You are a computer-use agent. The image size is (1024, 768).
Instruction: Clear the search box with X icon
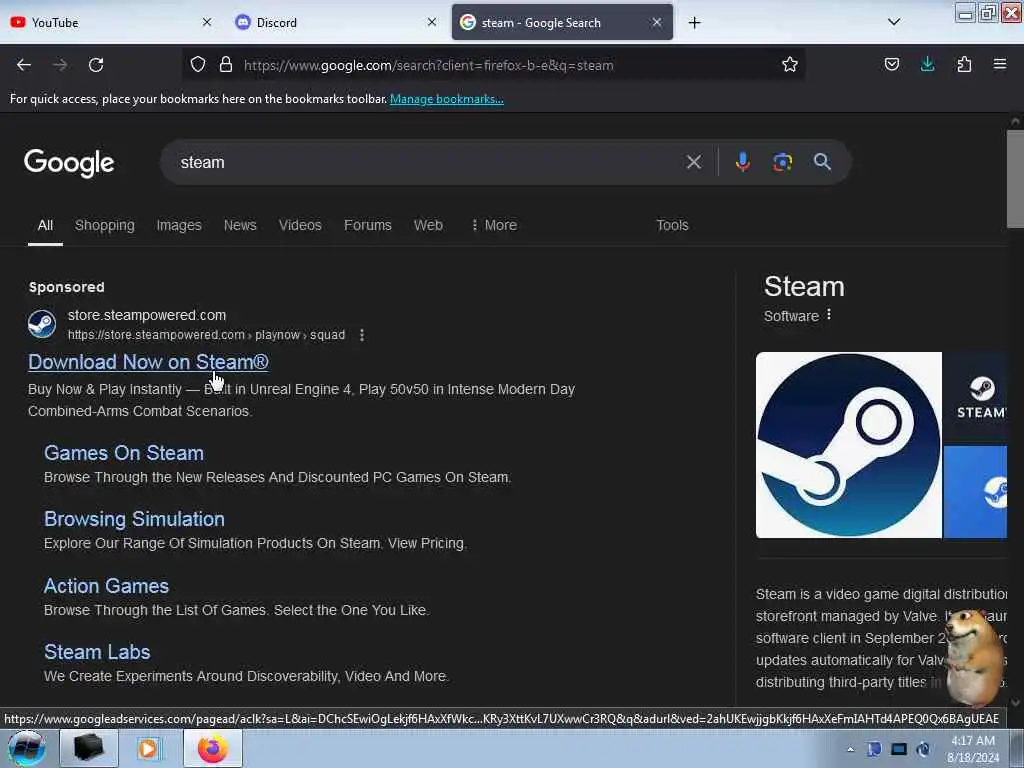(x=694, y=162)
